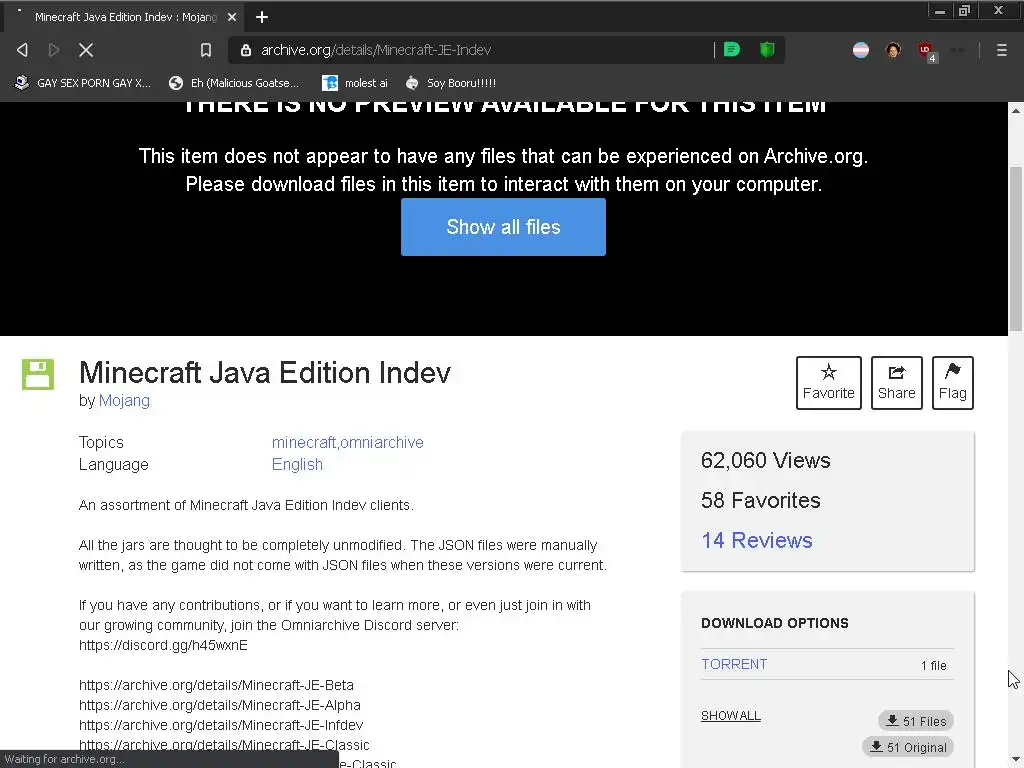Click the forward navigation arrow
Image resolution: width=1024 pixels, height=768 pixels.
pyautogui.click(x=54, y=50)
